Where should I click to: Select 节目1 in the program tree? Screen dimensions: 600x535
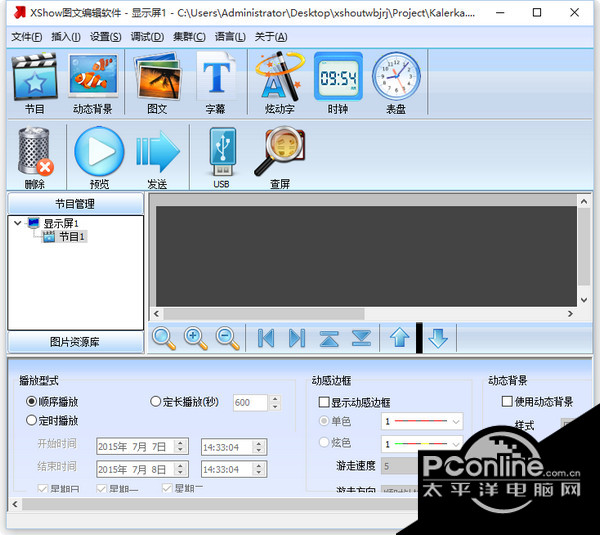click(72, 237)
